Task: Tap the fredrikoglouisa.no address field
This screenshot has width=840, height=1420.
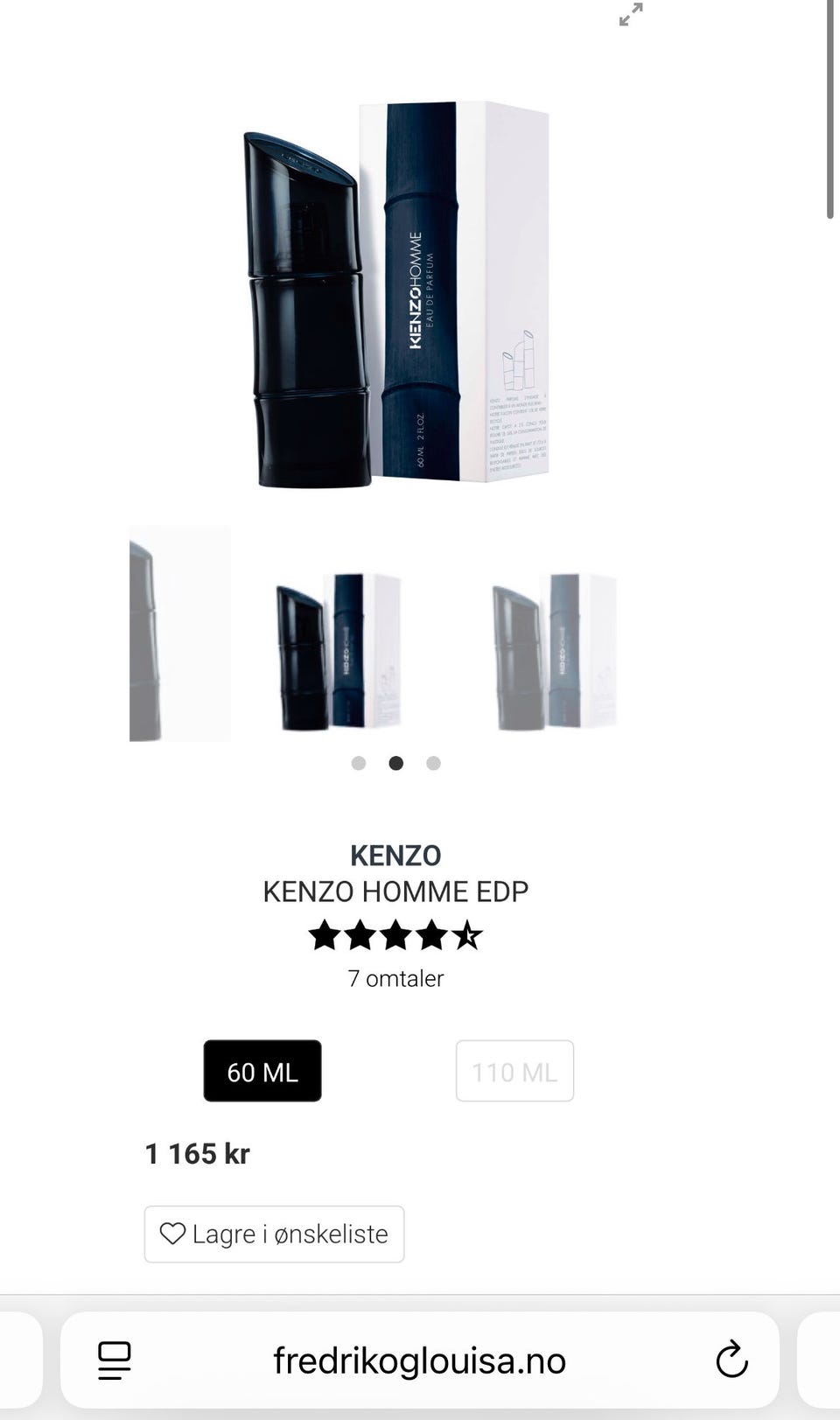Action: [420, 1361]
